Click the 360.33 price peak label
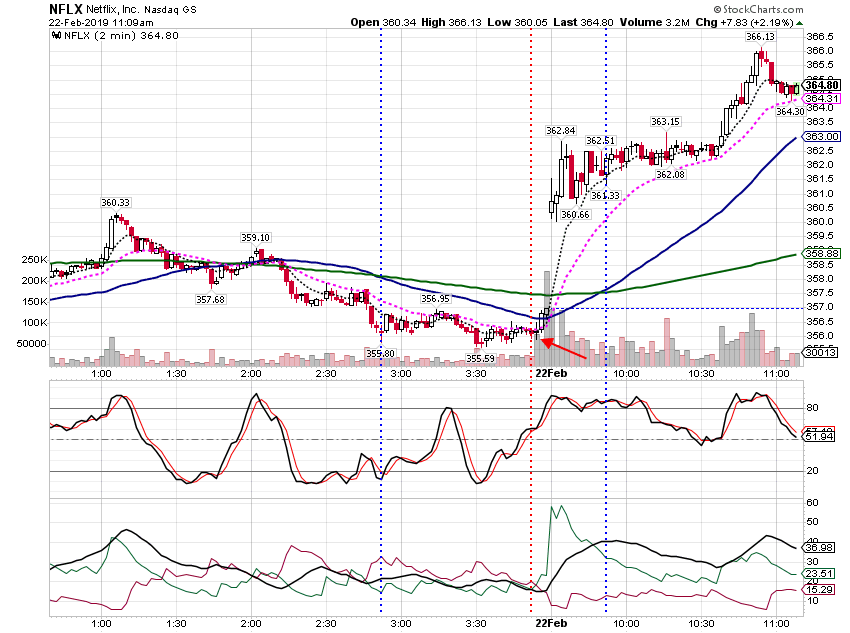This screenshot has height=633, width=850. [115, 203]
